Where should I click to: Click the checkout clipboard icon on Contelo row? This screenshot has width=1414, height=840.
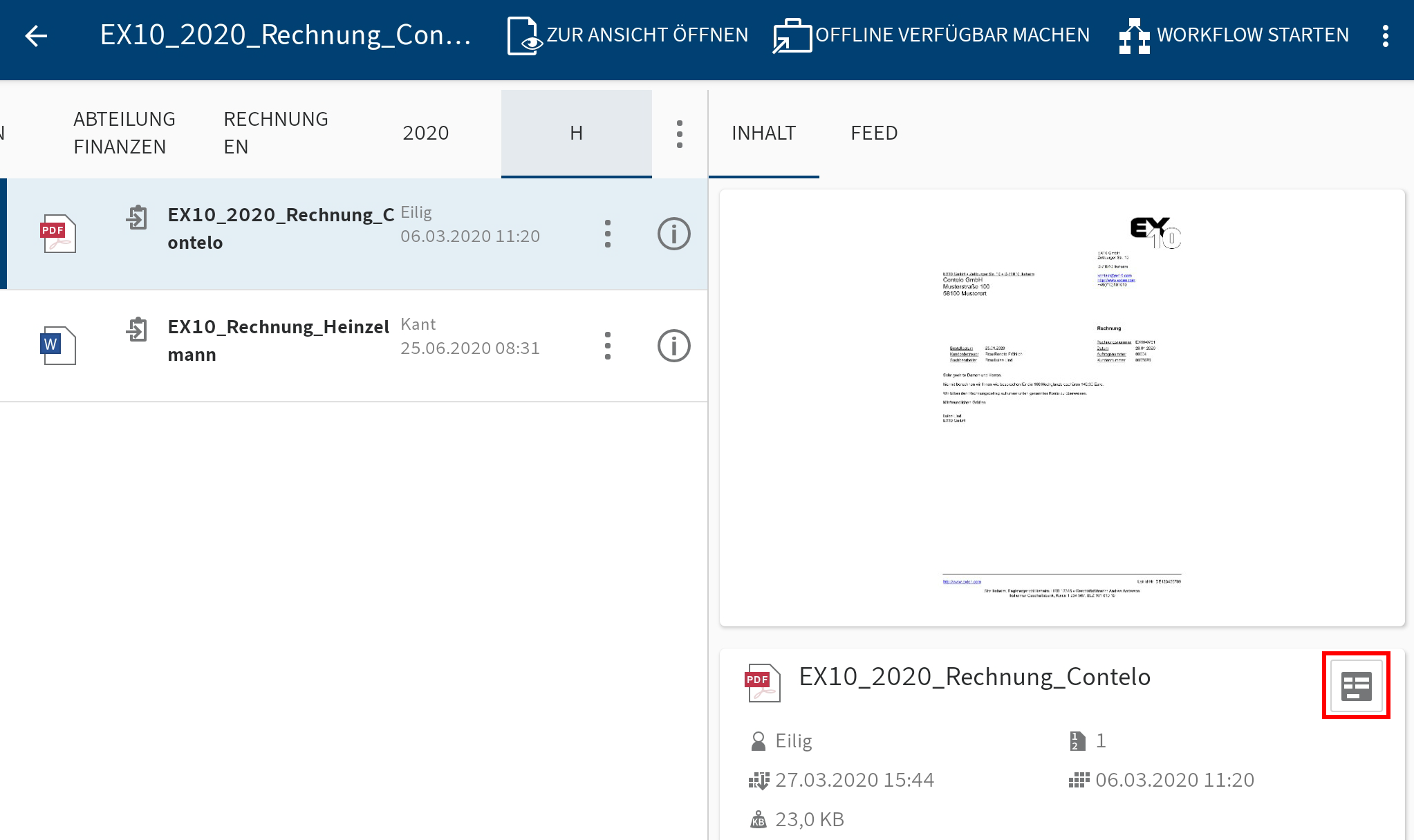(137, 217)
